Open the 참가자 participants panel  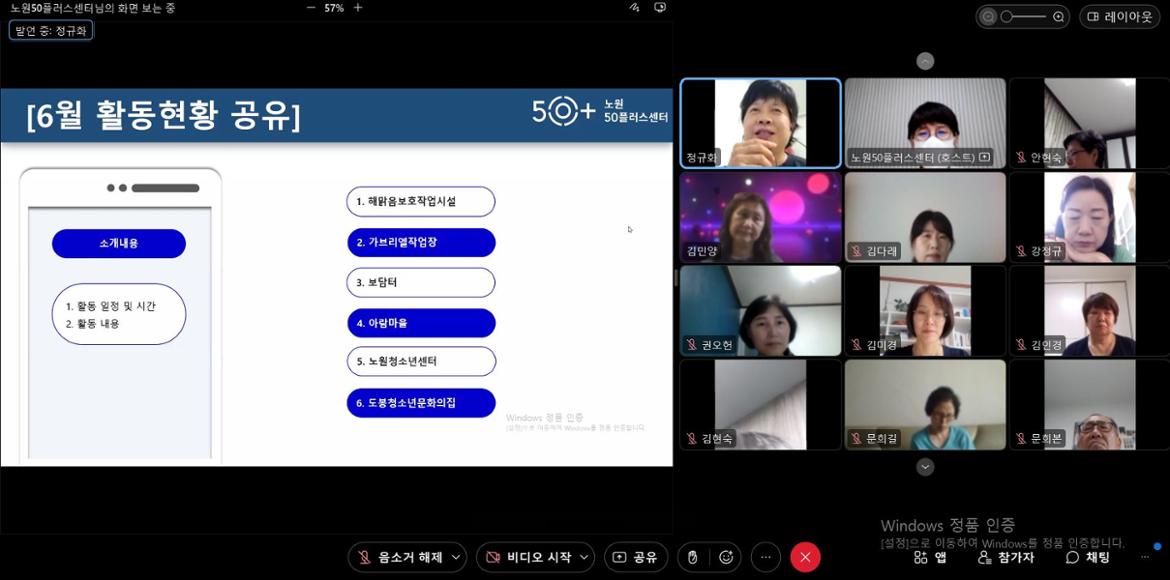click(1006, 557)
